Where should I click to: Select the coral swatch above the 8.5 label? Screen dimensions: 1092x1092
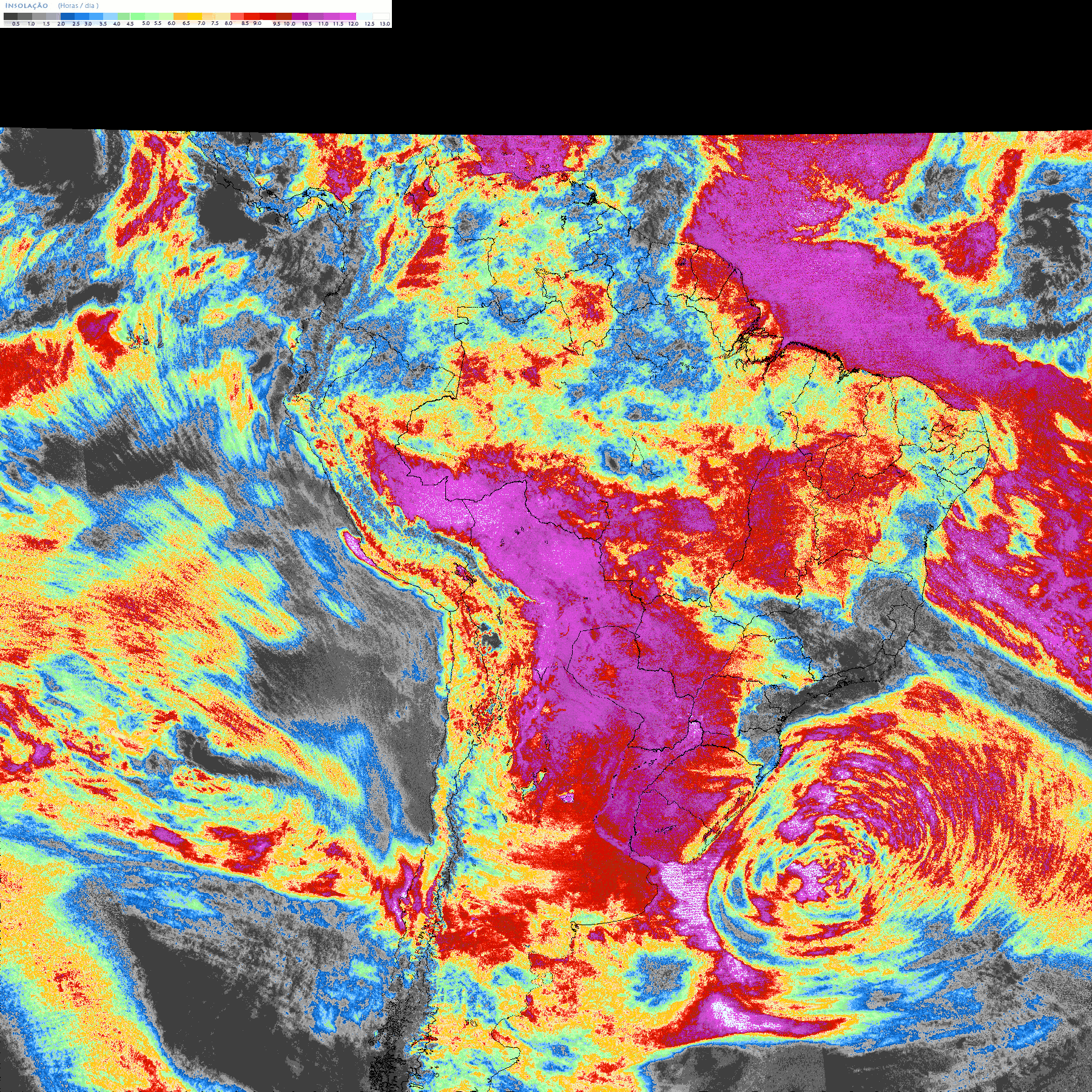click(237, 16)
